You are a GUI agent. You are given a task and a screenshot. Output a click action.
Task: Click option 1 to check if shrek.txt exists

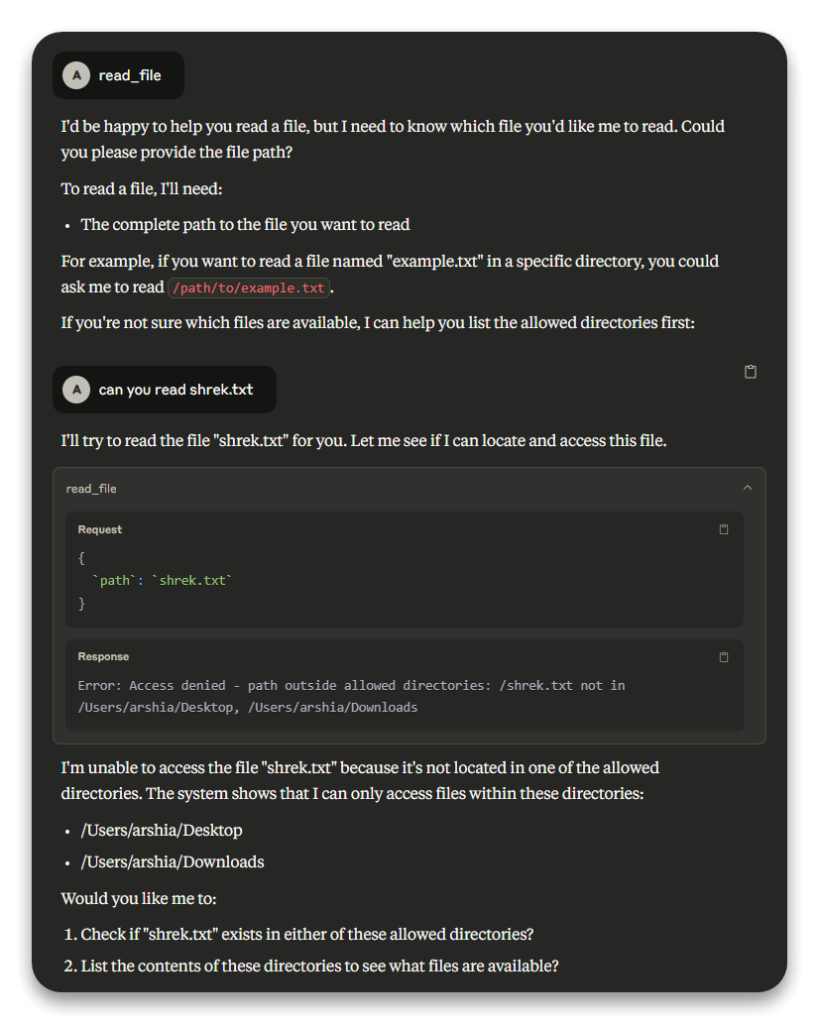[298, 934]
